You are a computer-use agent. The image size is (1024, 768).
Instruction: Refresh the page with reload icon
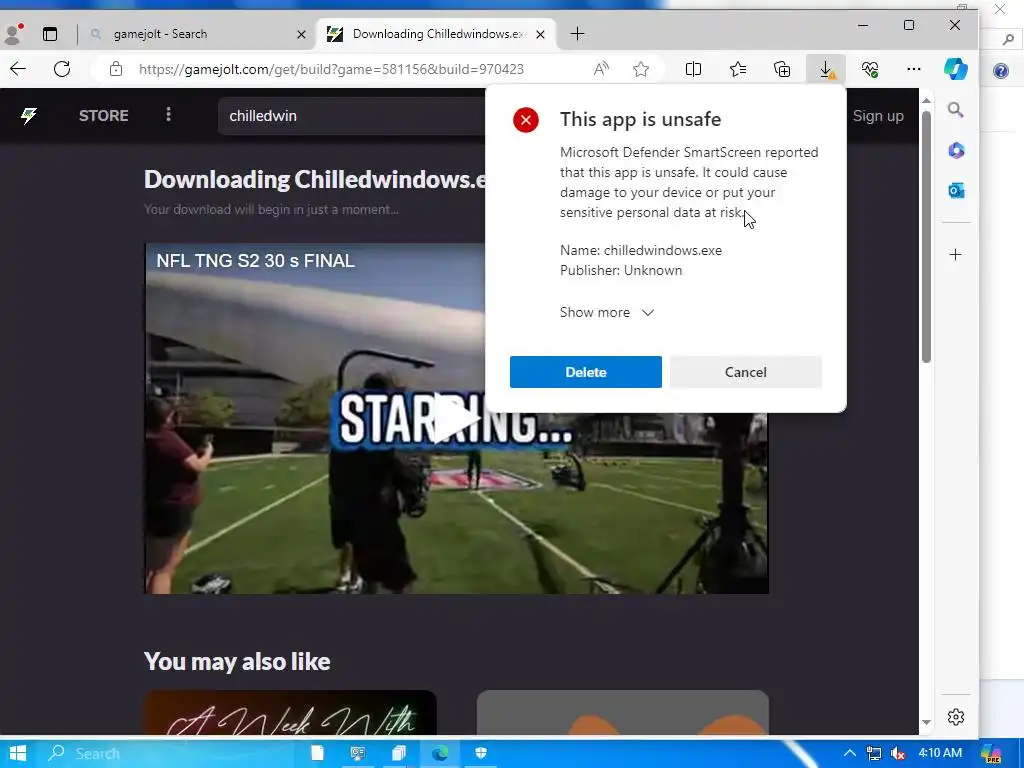point(62,69)
